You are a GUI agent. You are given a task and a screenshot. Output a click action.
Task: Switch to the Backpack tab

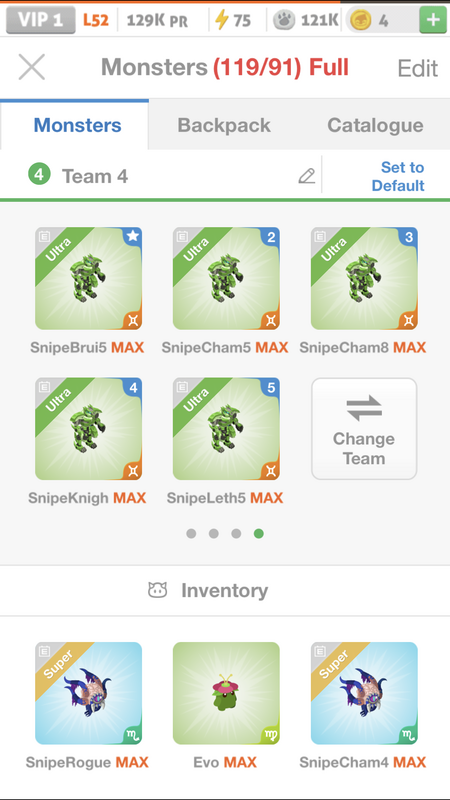pos(224,125)
